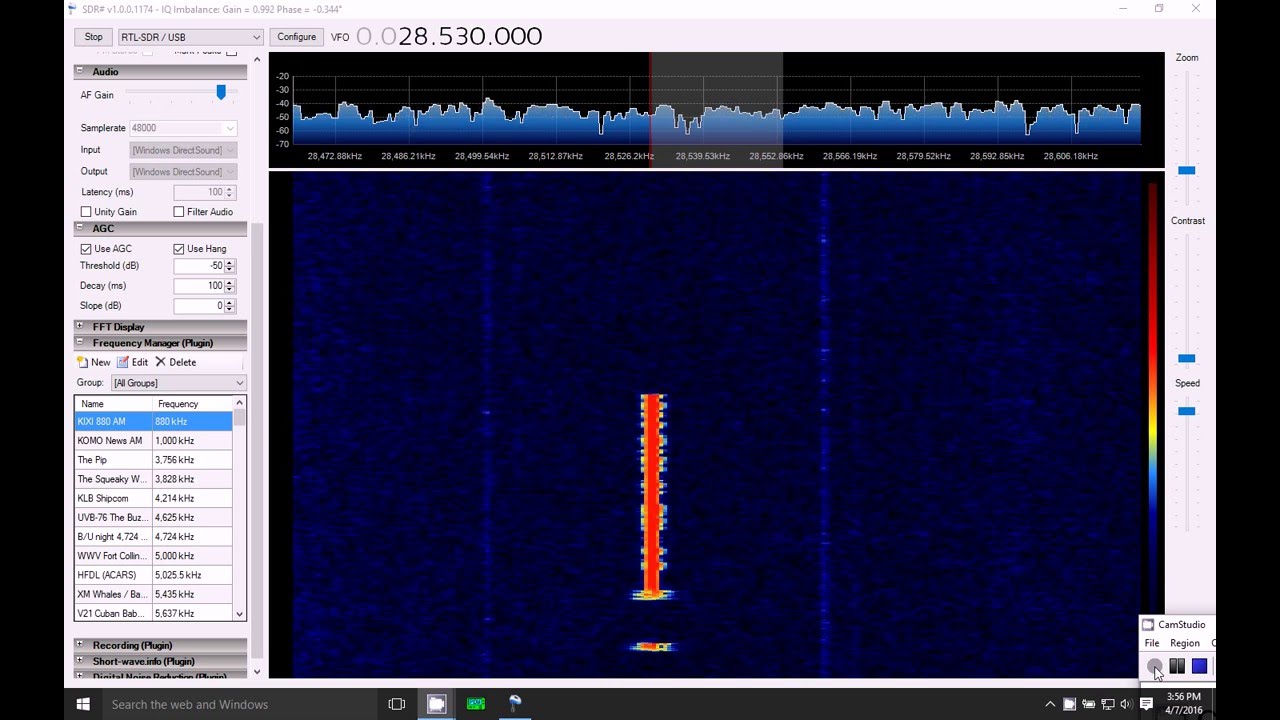1280x720 pixels.
Task: Click the Frequency column header
Action: point(193,404)
